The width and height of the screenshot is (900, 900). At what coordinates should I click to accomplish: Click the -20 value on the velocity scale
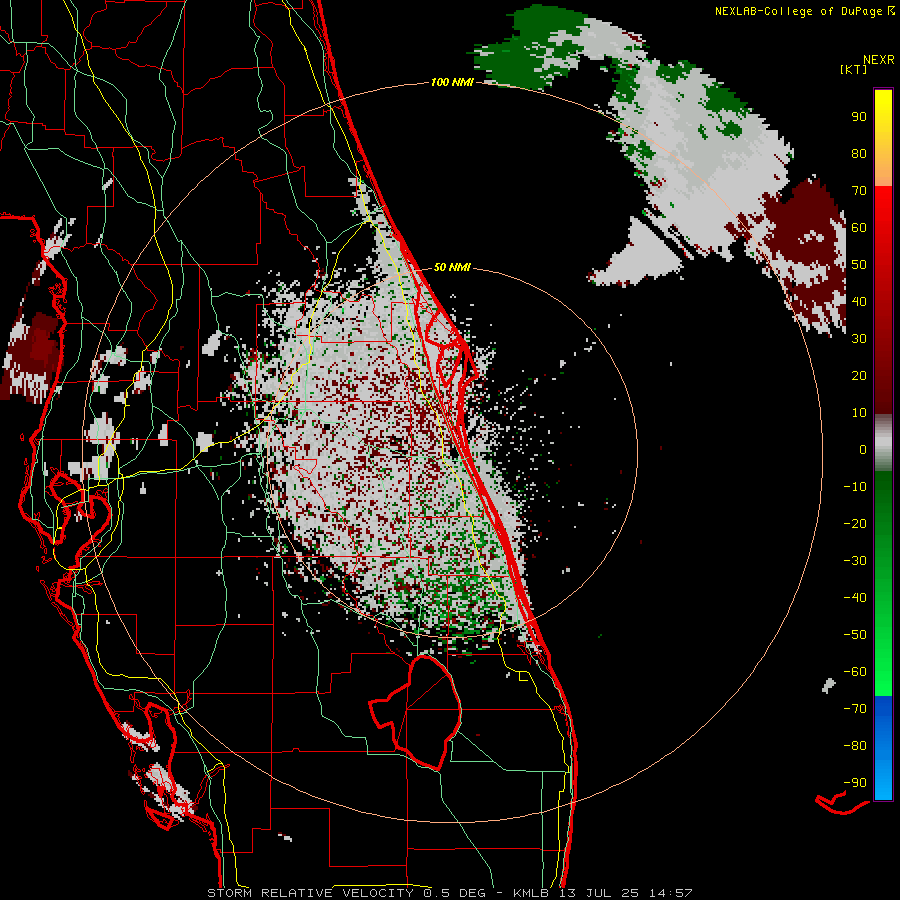855,524
